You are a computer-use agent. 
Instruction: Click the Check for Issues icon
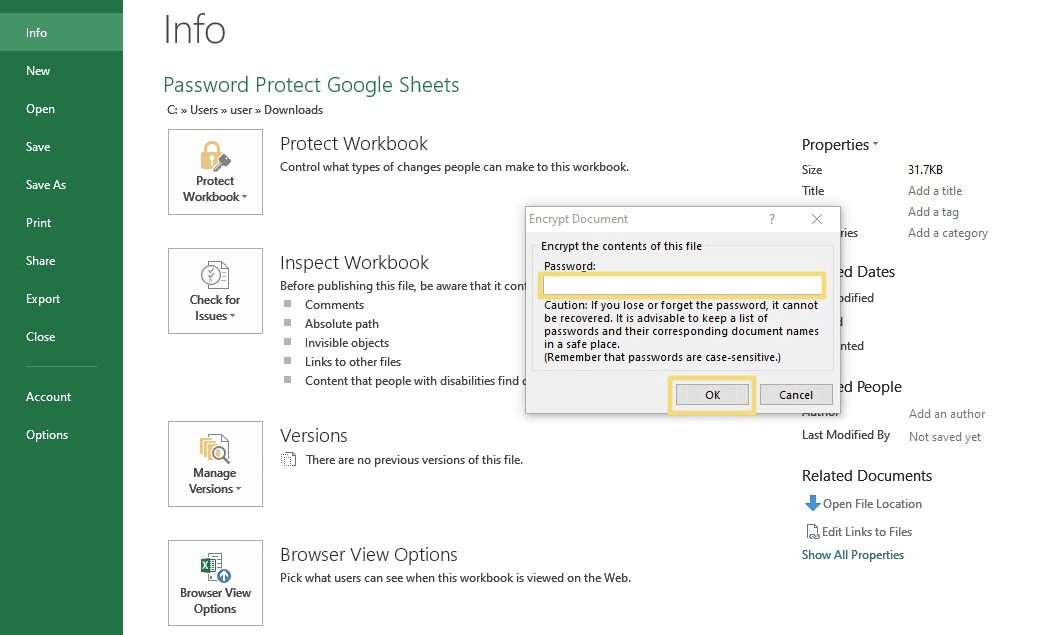tap(215, 275)
